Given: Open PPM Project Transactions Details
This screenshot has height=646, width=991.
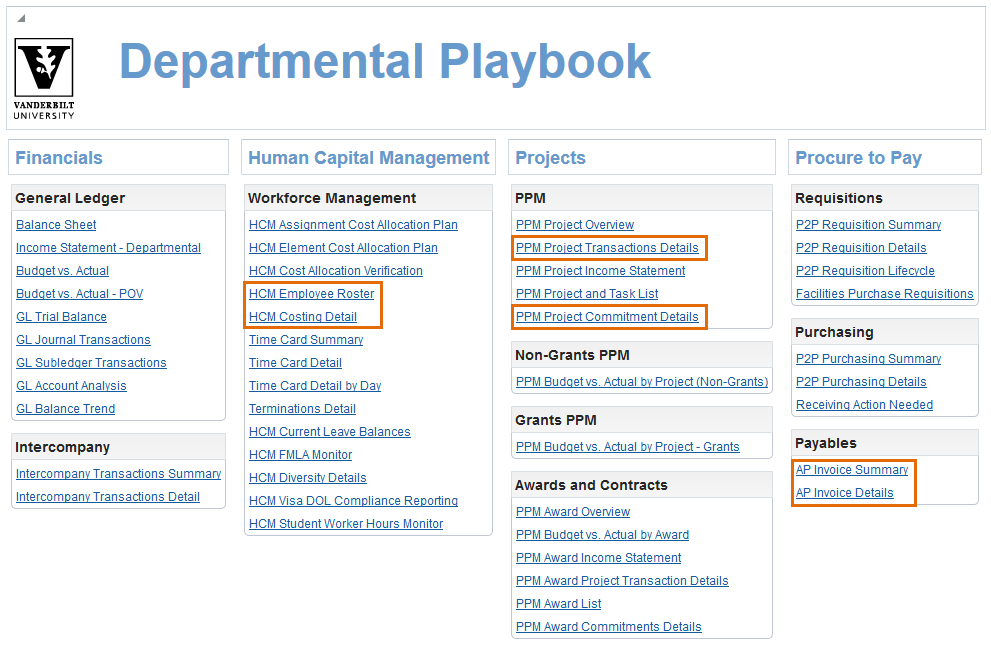Looking at the screenshot, I should (x=607, y=248).
